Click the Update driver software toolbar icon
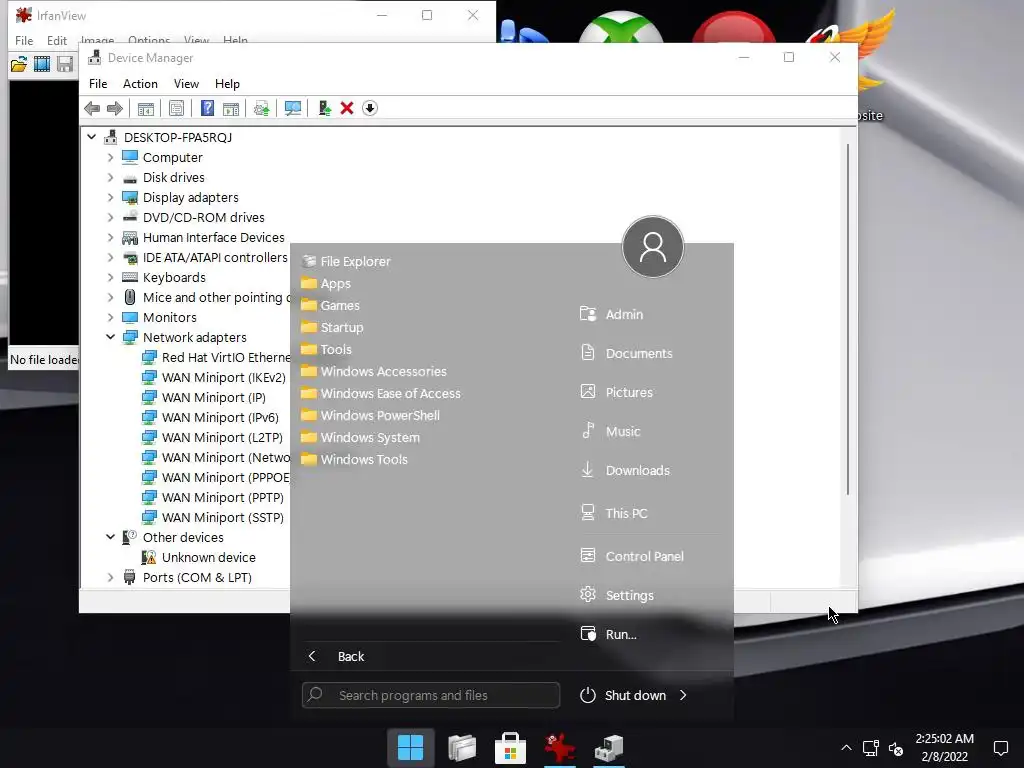The image size is (1024, 768). coord(261,108)
